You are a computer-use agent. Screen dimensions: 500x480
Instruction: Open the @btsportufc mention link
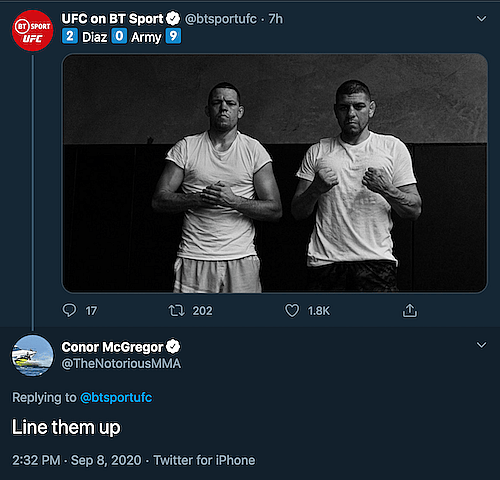pyautogui.click(x=116, y=398)
